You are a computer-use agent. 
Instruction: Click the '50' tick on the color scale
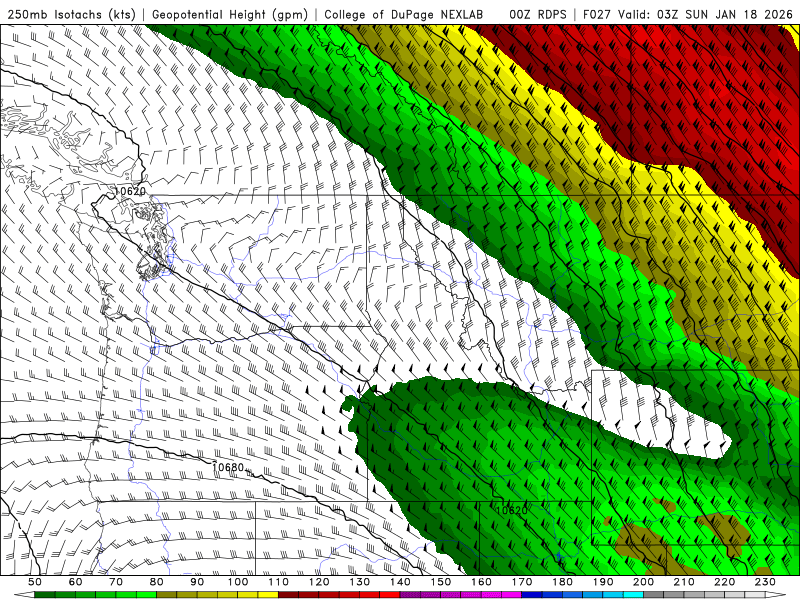point(35,582)
